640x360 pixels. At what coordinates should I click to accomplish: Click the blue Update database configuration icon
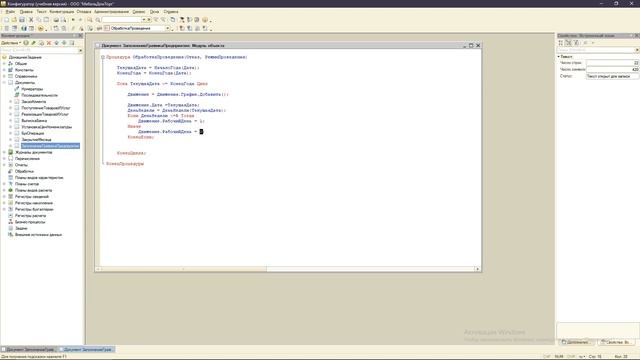pos(24,29)
